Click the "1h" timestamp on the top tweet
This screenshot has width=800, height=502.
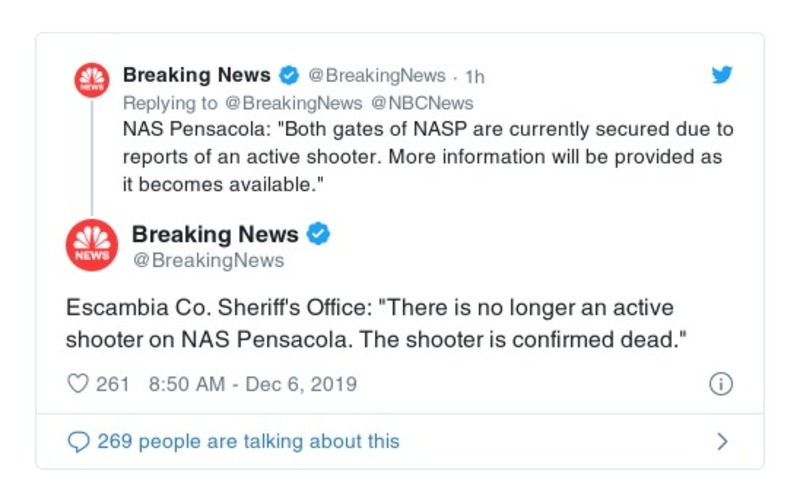point(475,76)
